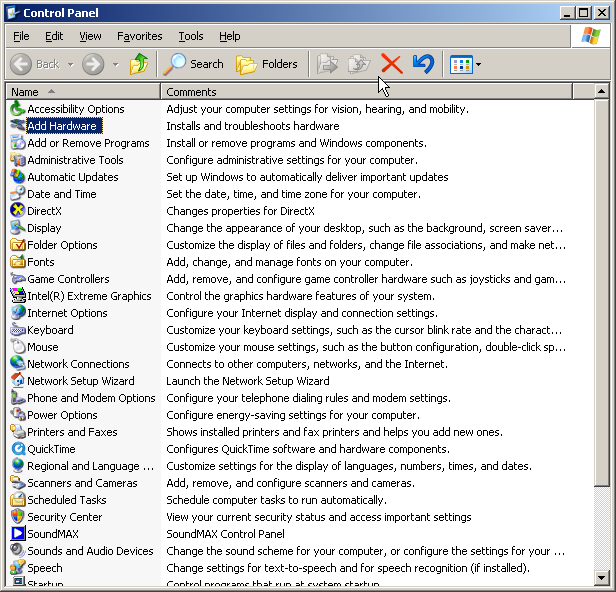Screen dimensions: 616x592
Task: Select the Network Setup Wizard icon
Action: click(x=17, y=381)
